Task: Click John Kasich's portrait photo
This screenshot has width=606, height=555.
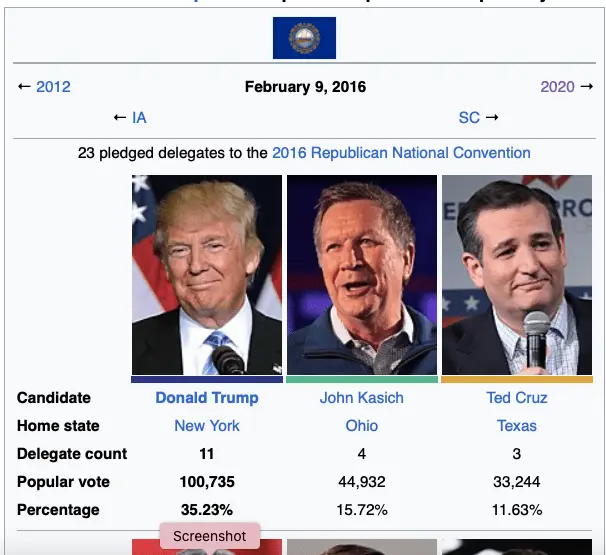Action: pos(362,275)
